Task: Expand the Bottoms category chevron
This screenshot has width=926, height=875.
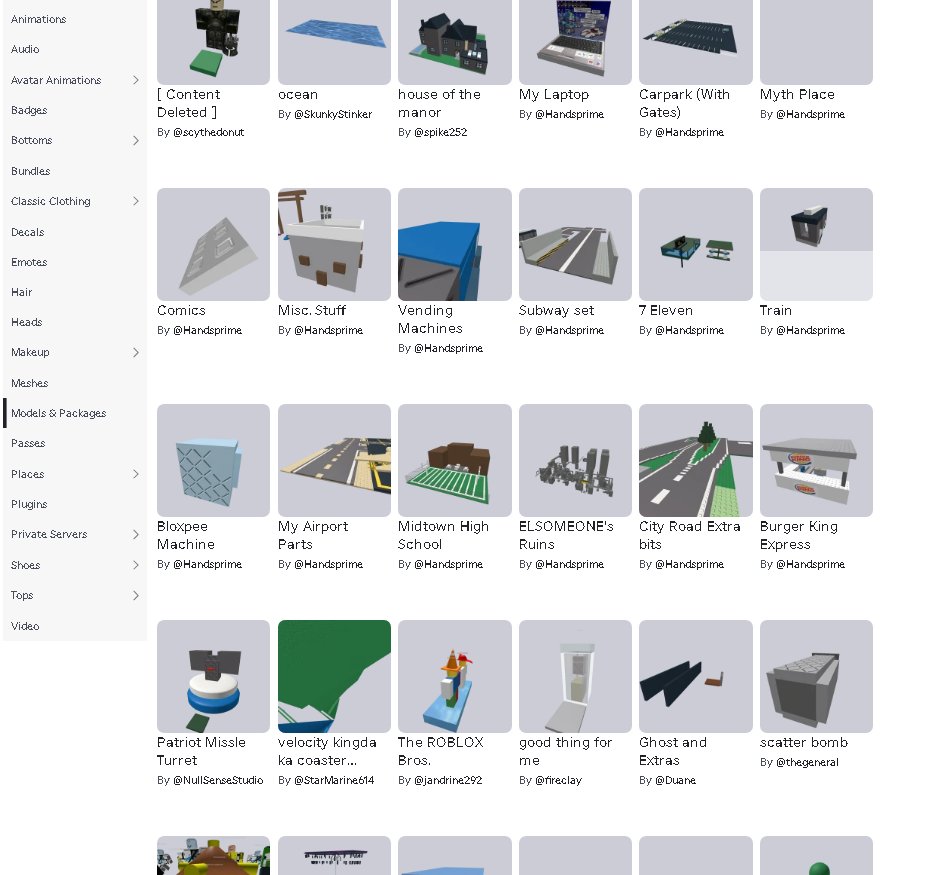Action: 136,141
